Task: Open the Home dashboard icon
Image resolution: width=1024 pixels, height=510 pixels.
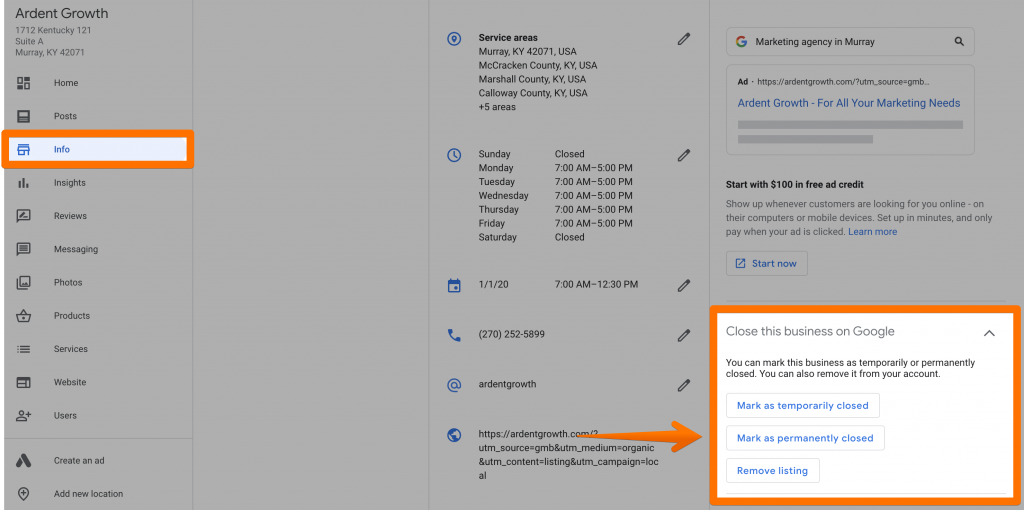Action: pyautogui.click(x=24, y=83)
